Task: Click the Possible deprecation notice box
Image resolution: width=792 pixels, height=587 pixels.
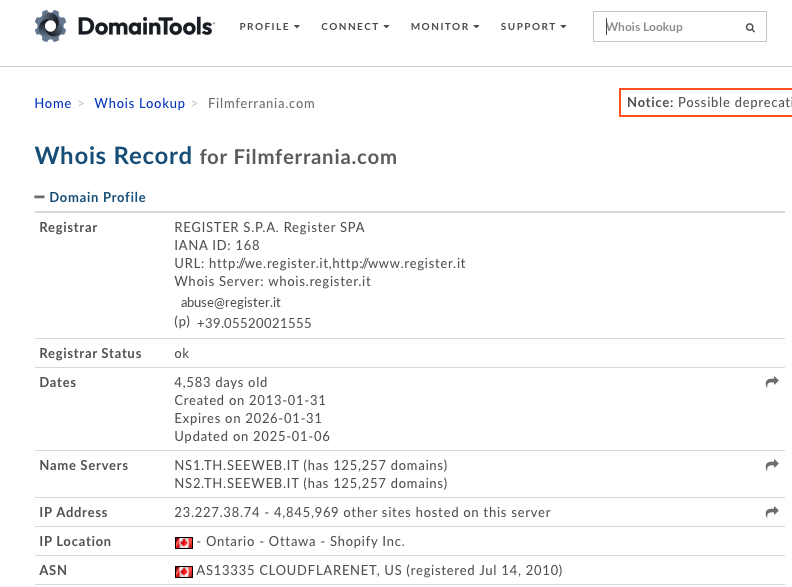Action: coord(706,103)
